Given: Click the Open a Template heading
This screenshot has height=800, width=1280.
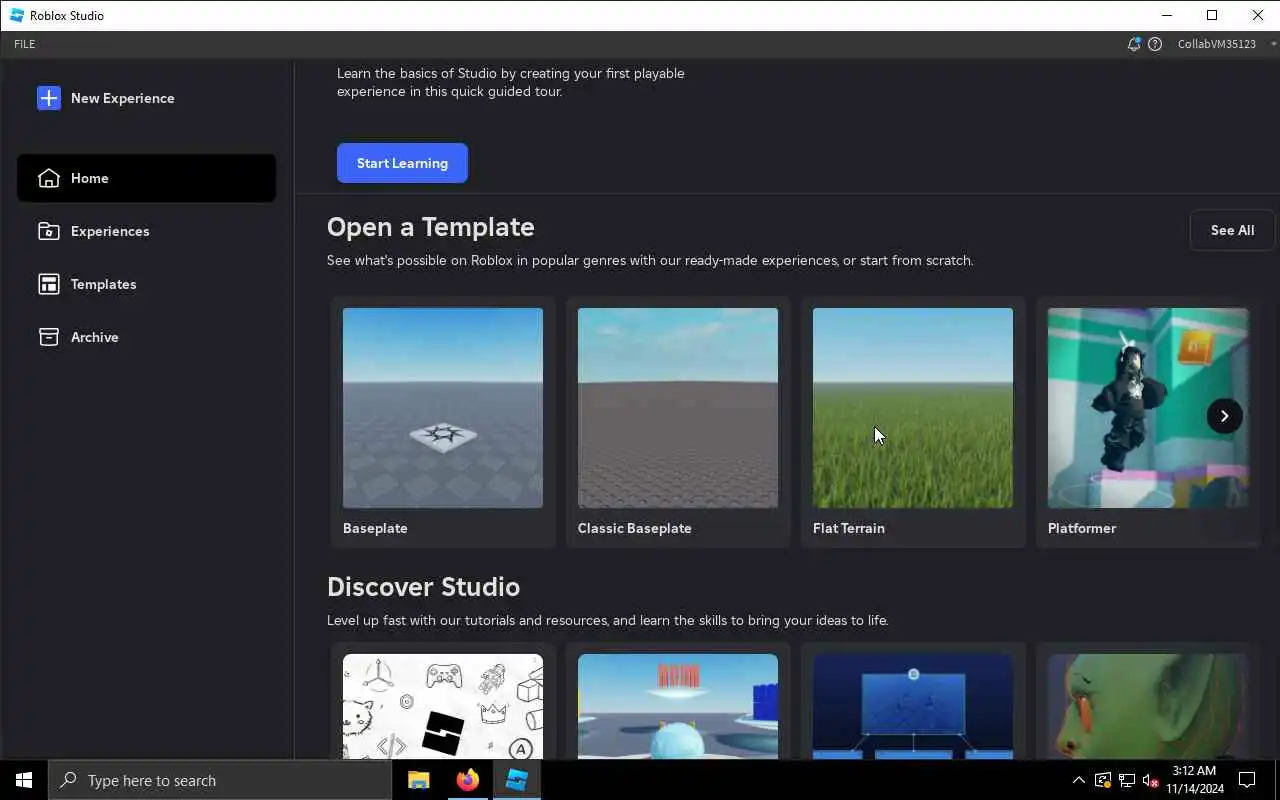Looking at the screenshot, I should pos(431,227).
